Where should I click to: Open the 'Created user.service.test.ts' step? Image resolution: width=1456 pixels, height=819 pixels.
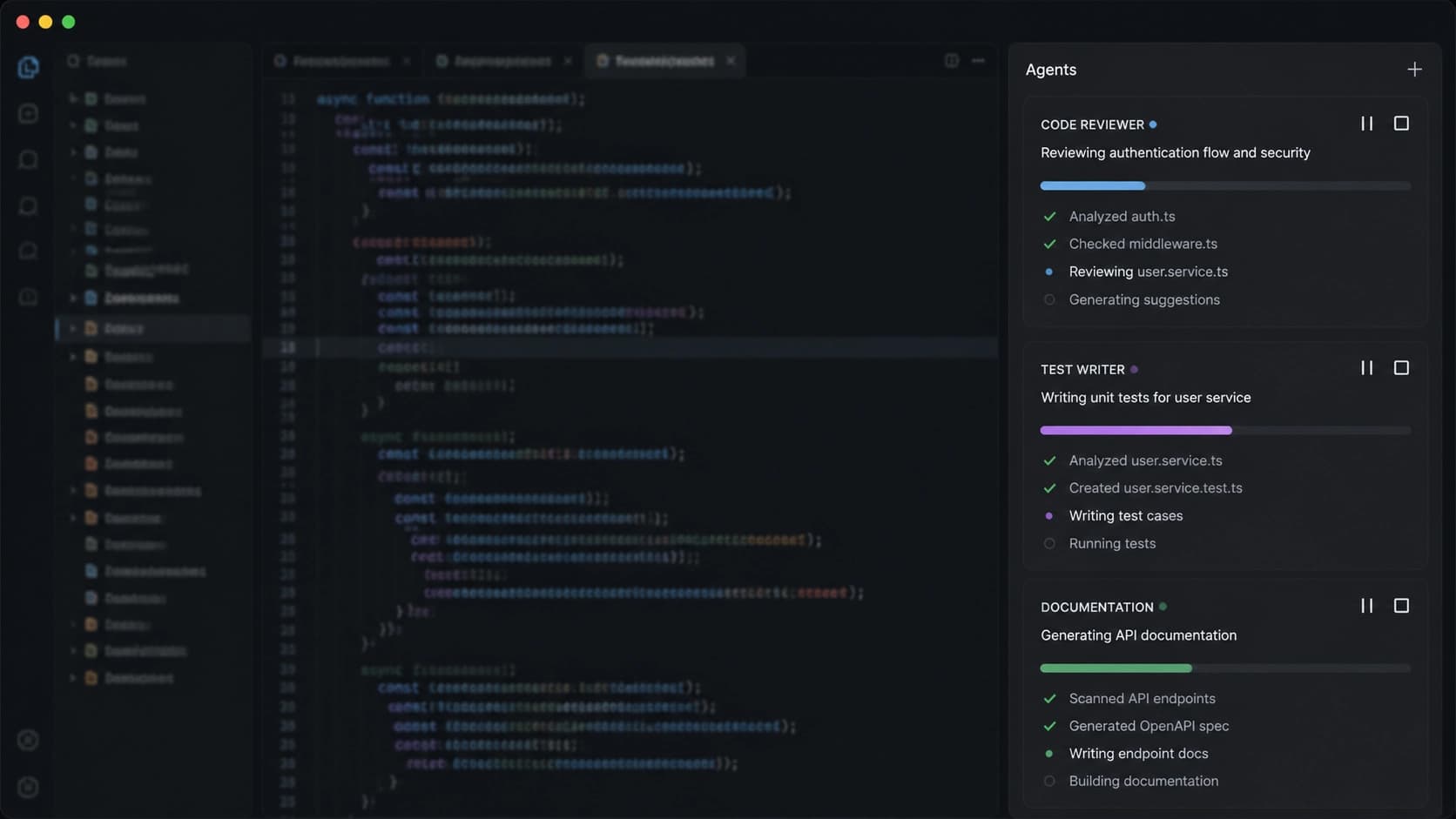click(1156, 488)
